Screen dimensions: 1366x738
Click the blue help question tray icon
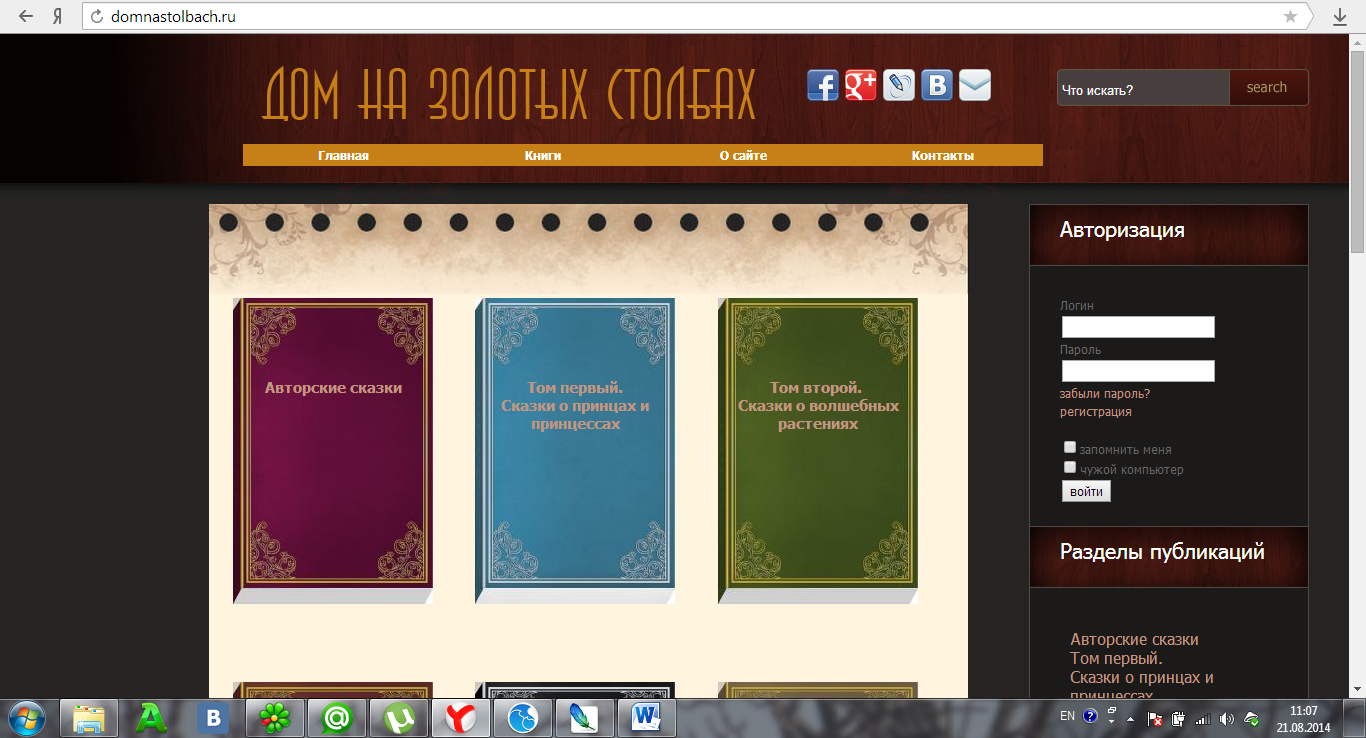pos(1090,717)
